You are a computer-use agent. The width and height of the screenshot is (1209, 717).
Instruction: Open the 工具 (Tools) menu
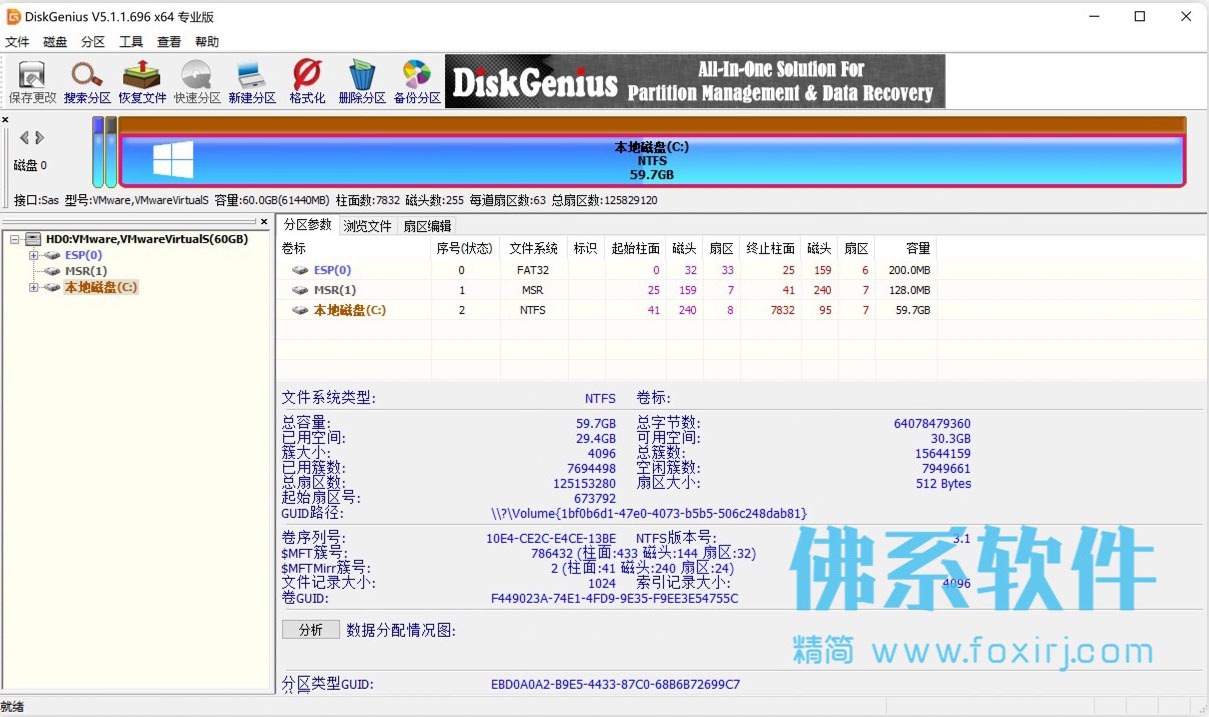point(131,41)
